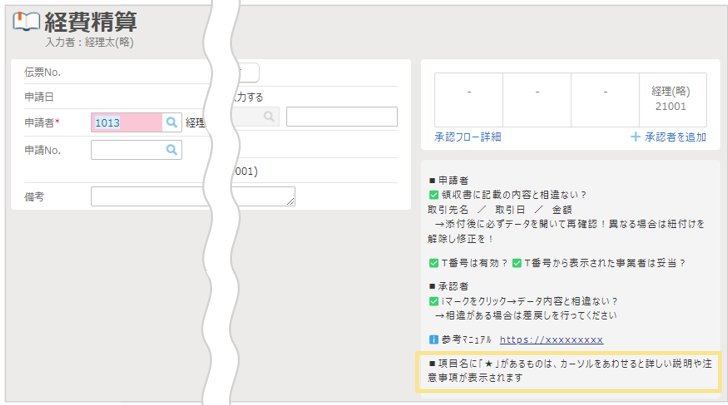Open the https://xxxxxxxxx manual link
The height and width of the screenshot is (405, 728).
(x=551, y=340)
